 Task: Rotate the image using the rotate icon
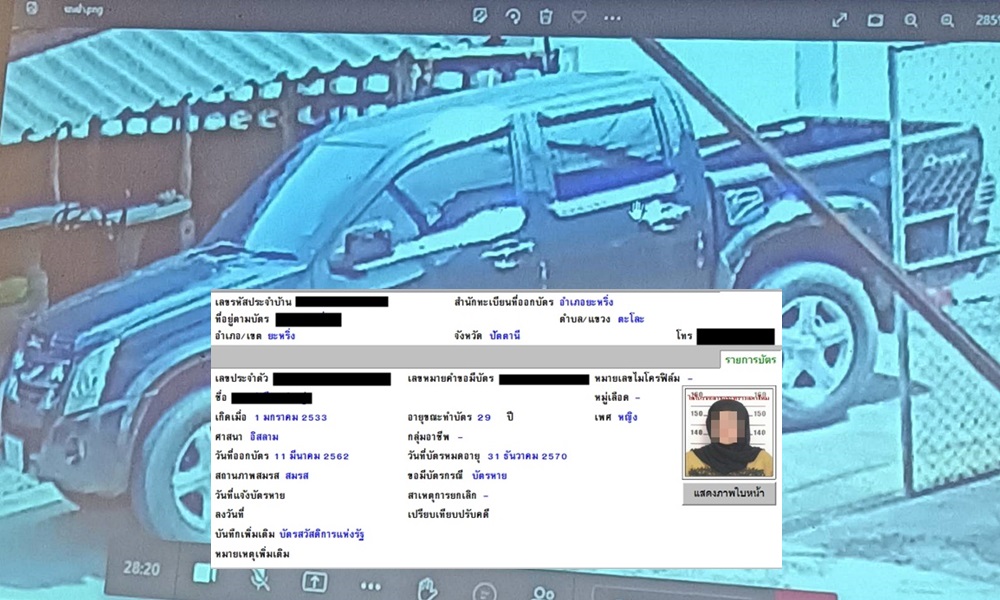[x=512, y=16]
